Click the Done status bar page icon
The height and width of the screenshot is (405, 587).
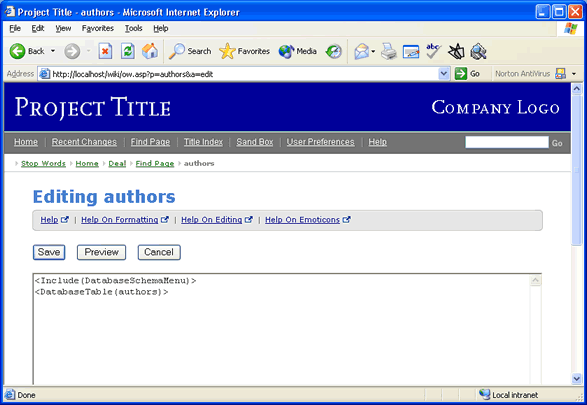[x=10, y=395]
